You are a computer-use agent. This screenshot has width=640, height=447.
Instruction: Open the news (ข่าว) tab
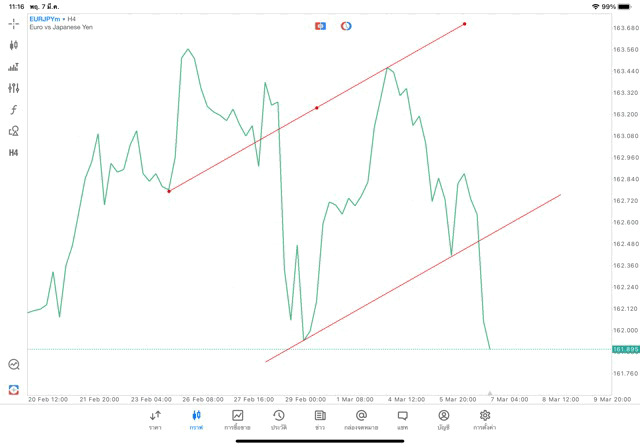(x=320, y=420)
